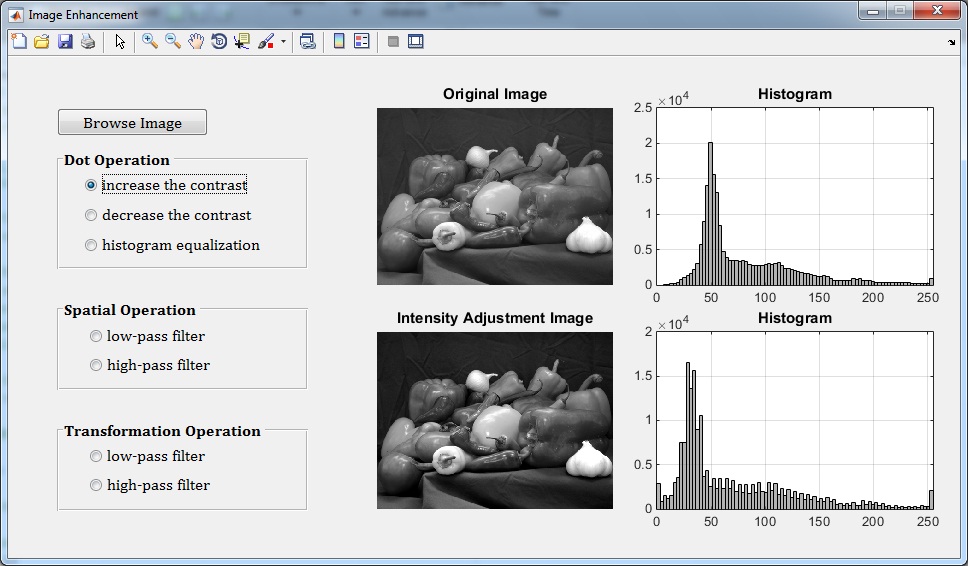Pick Transformation Operation high-pass filter
This screenshot has height=566, width=968.
[97, 485]
